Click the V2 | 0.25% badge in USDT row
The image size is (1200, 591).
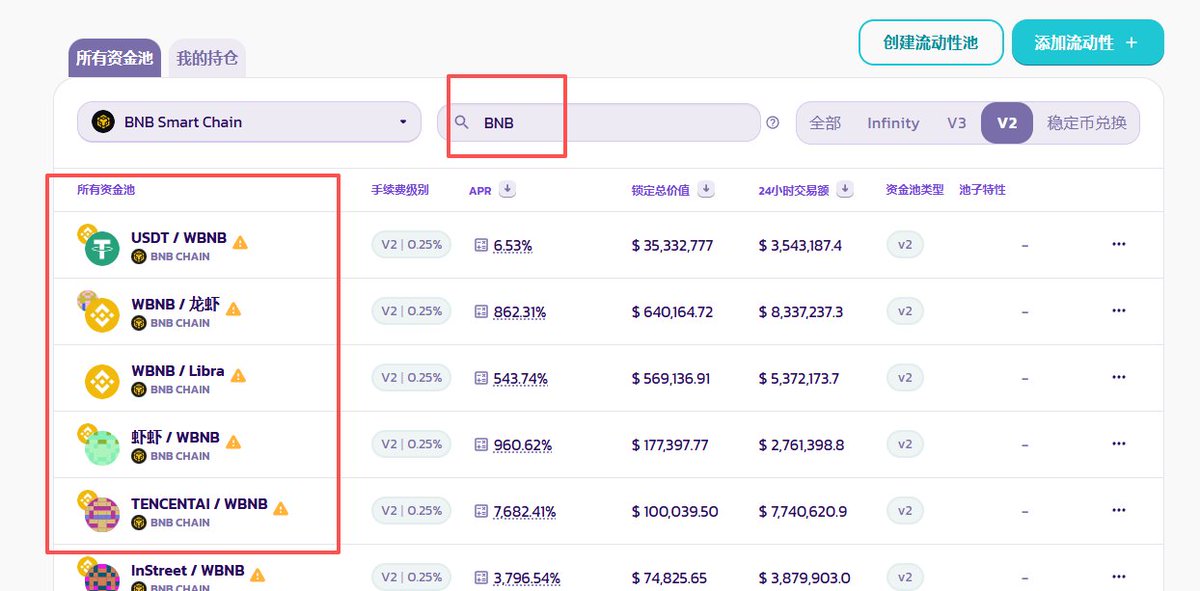411,244
